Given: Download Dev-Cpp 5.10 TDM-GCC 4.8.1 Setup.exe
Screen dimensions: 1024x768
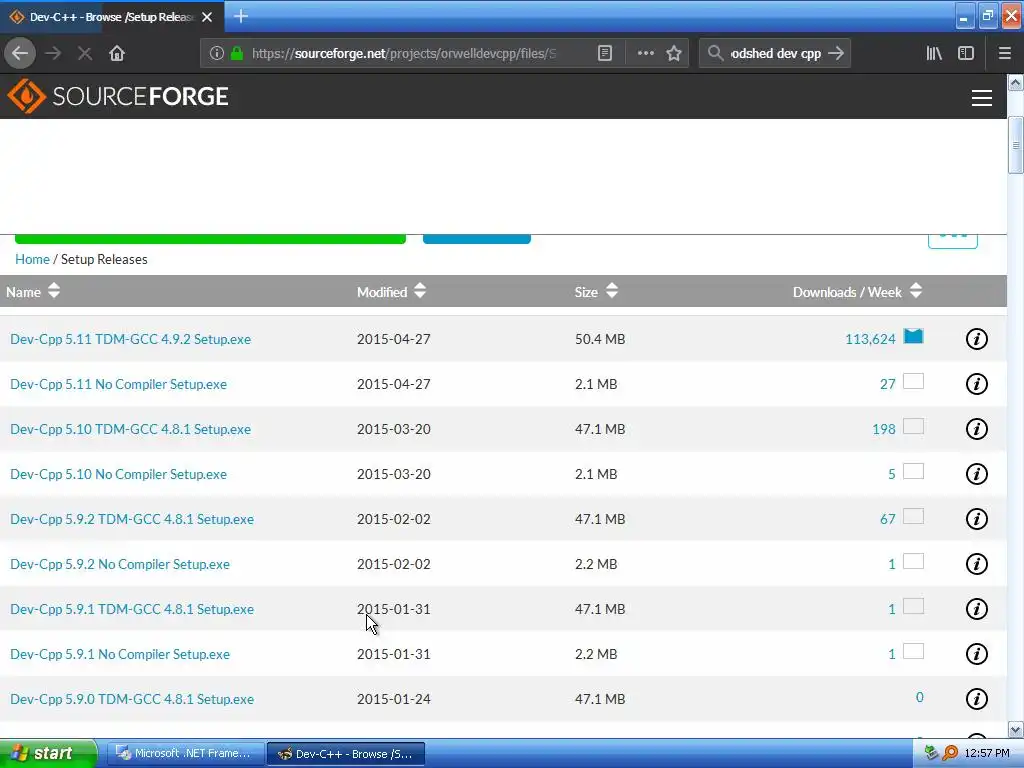Looking at the screenshot, I should click(131, 429).
